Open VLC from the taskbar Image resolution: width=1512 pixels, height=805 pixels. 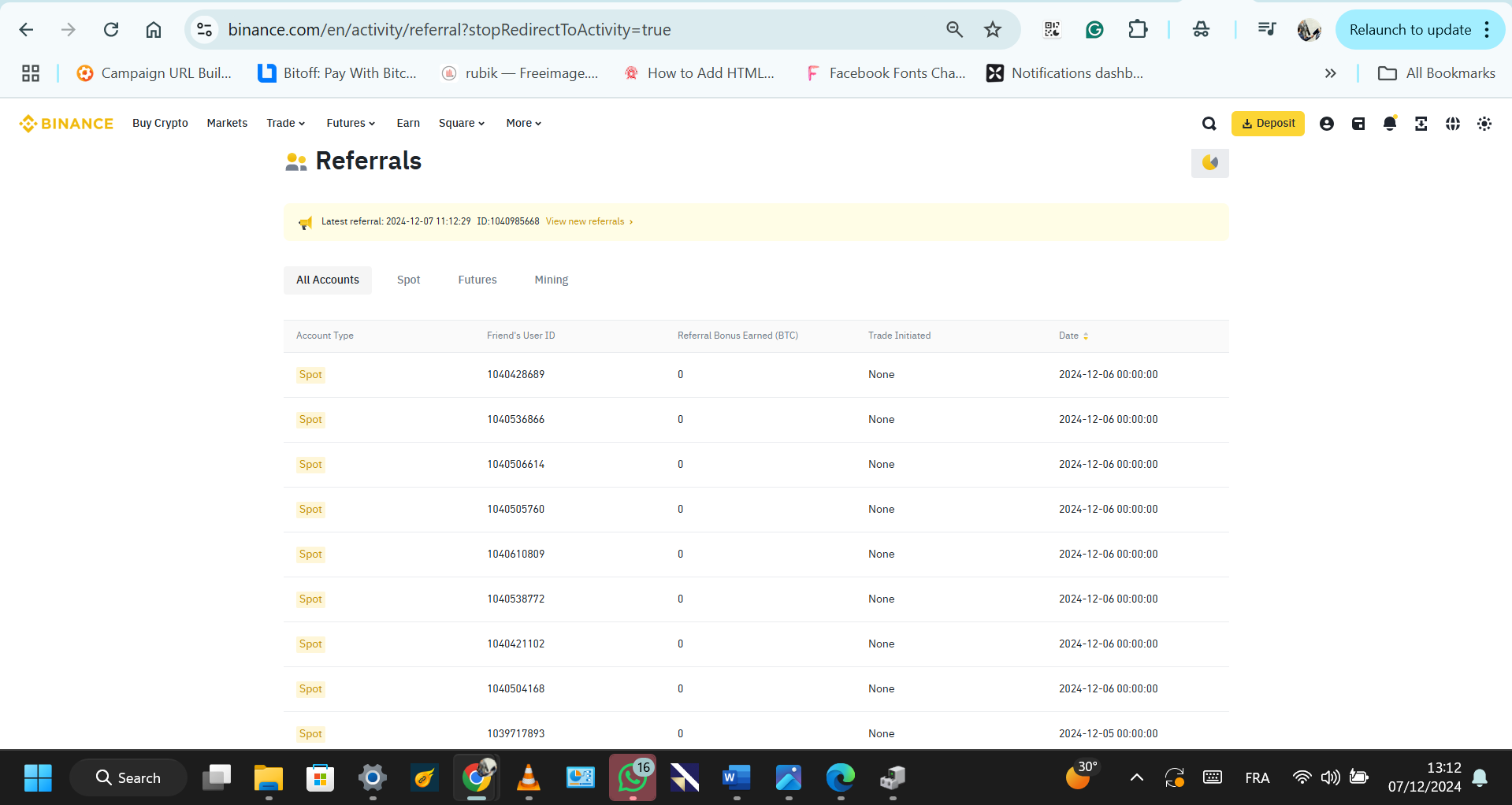529,778
